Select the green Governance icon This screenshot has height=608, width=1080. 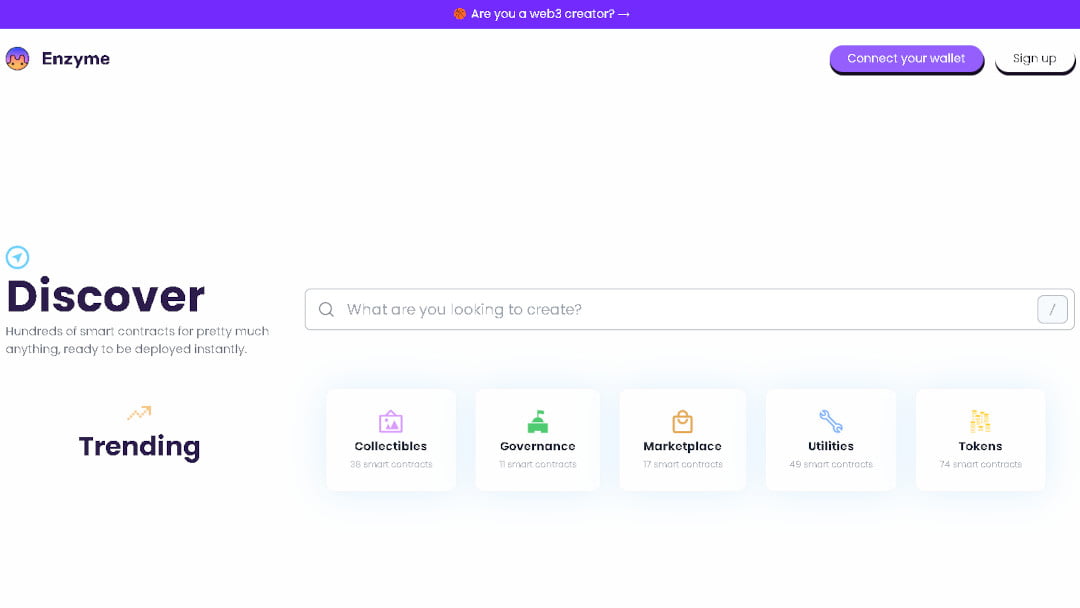click(x=538, y=421)
